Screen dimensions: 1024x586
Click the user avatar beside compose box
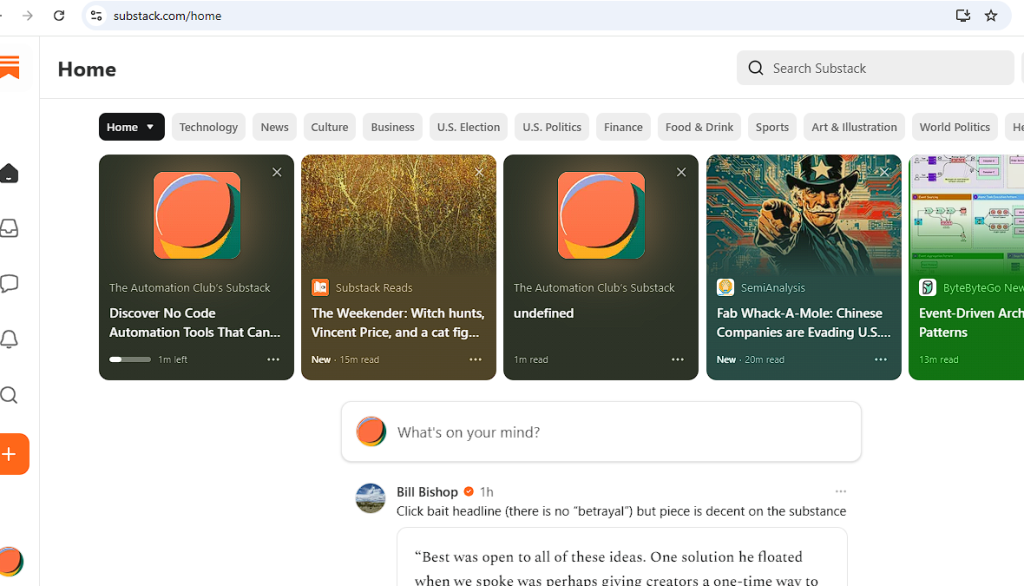coord(371,432)
